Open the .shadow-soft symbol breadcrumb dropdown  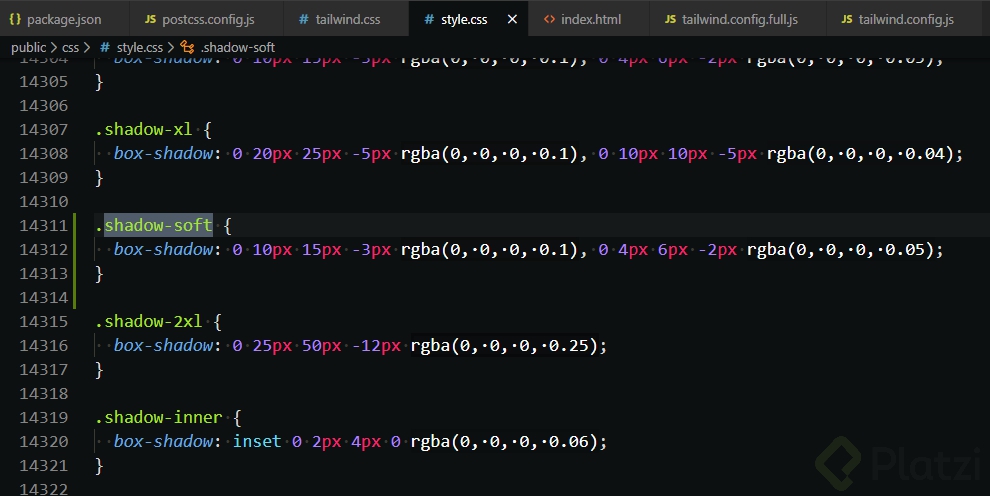tap(237, 47)
